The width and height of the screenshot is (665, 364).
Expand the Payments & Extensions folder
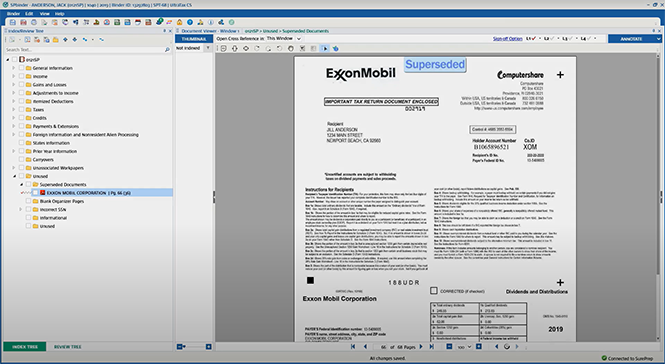tap(14, 126)
